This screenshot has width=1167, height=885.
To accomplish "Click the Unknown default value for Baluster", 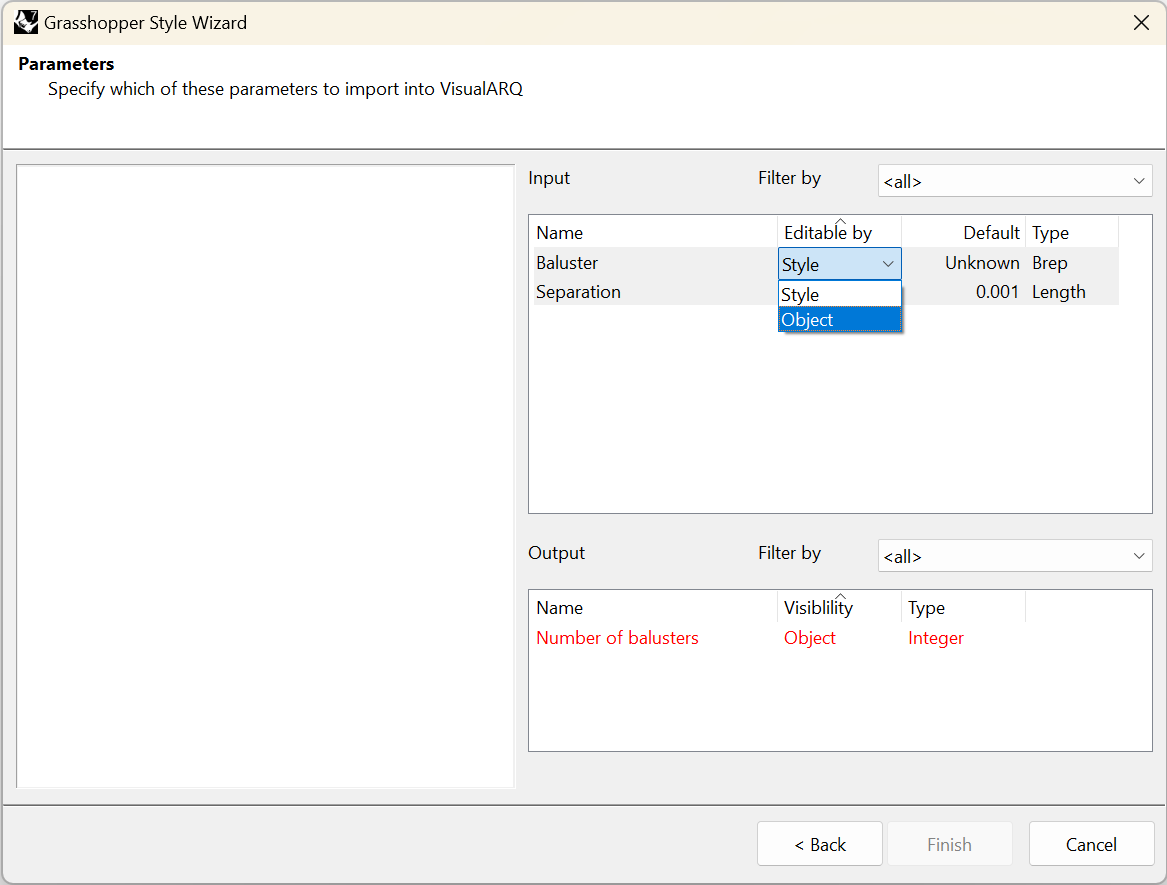I will (982, 263).
